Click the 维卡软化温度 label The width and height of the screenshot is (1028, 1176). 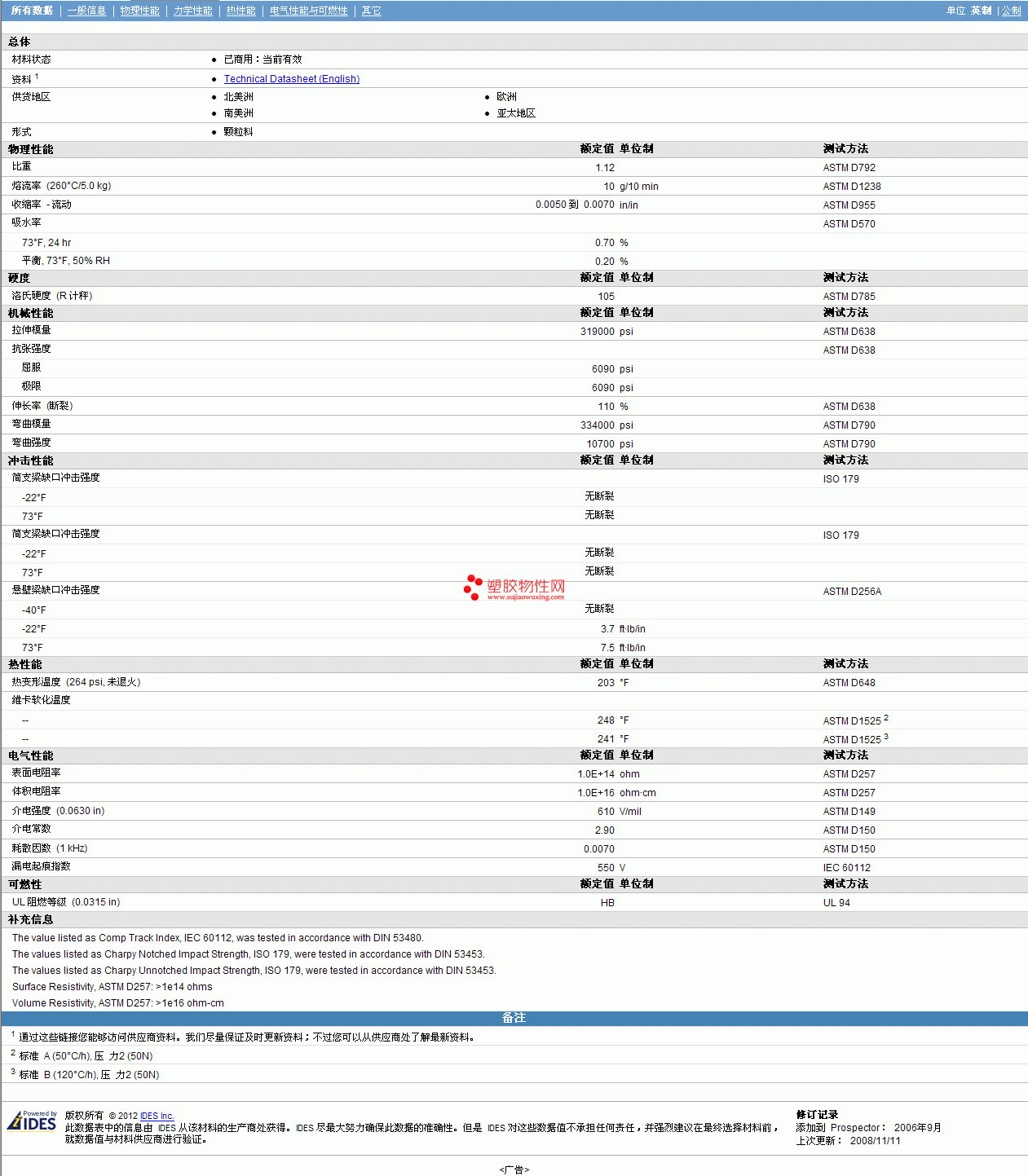[41, 700]
